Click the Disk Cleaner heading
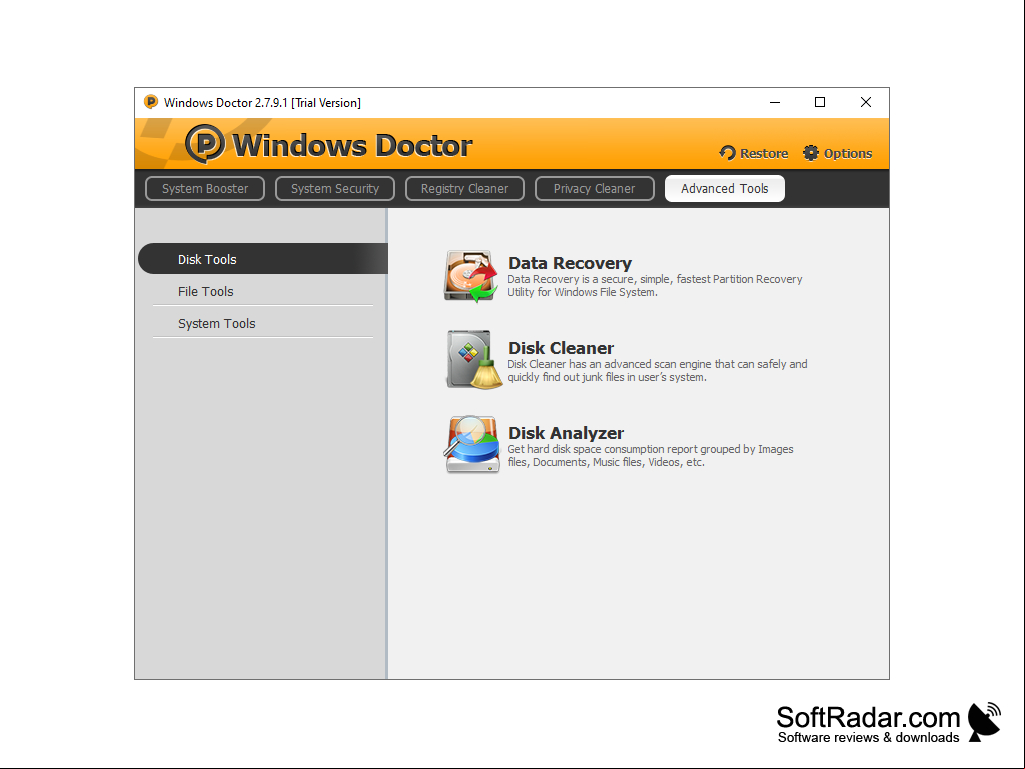The width and height of the screenshot is (1025, 769). click(561, 348)
